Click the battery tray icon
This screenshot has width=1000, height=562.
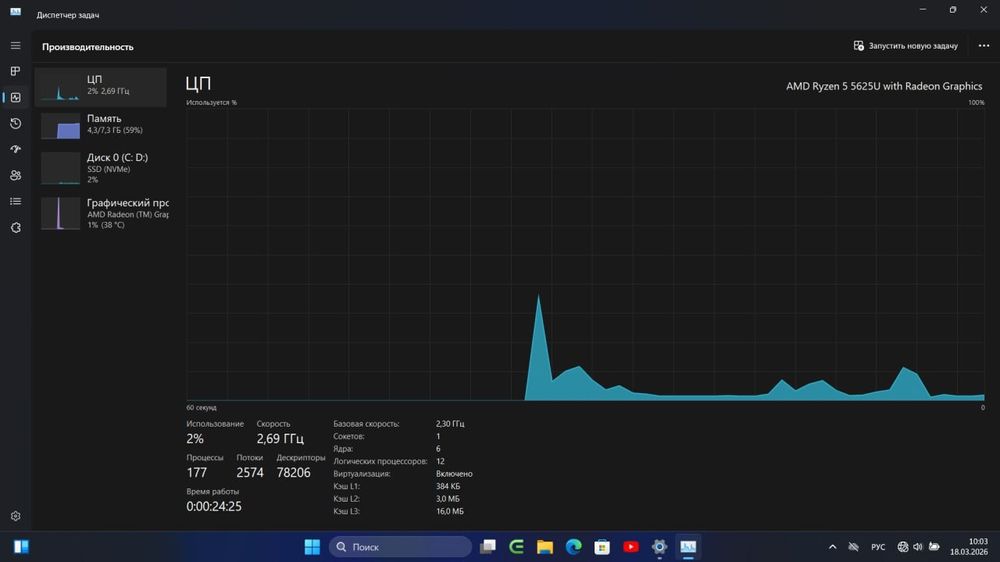pos(934,547)
